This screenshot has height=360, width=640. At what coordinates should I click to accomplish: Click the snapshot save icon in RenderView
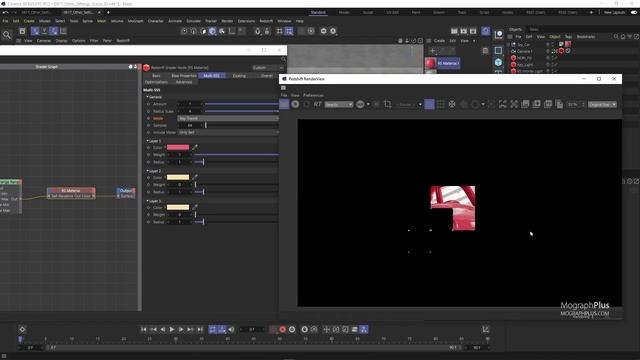525,104
